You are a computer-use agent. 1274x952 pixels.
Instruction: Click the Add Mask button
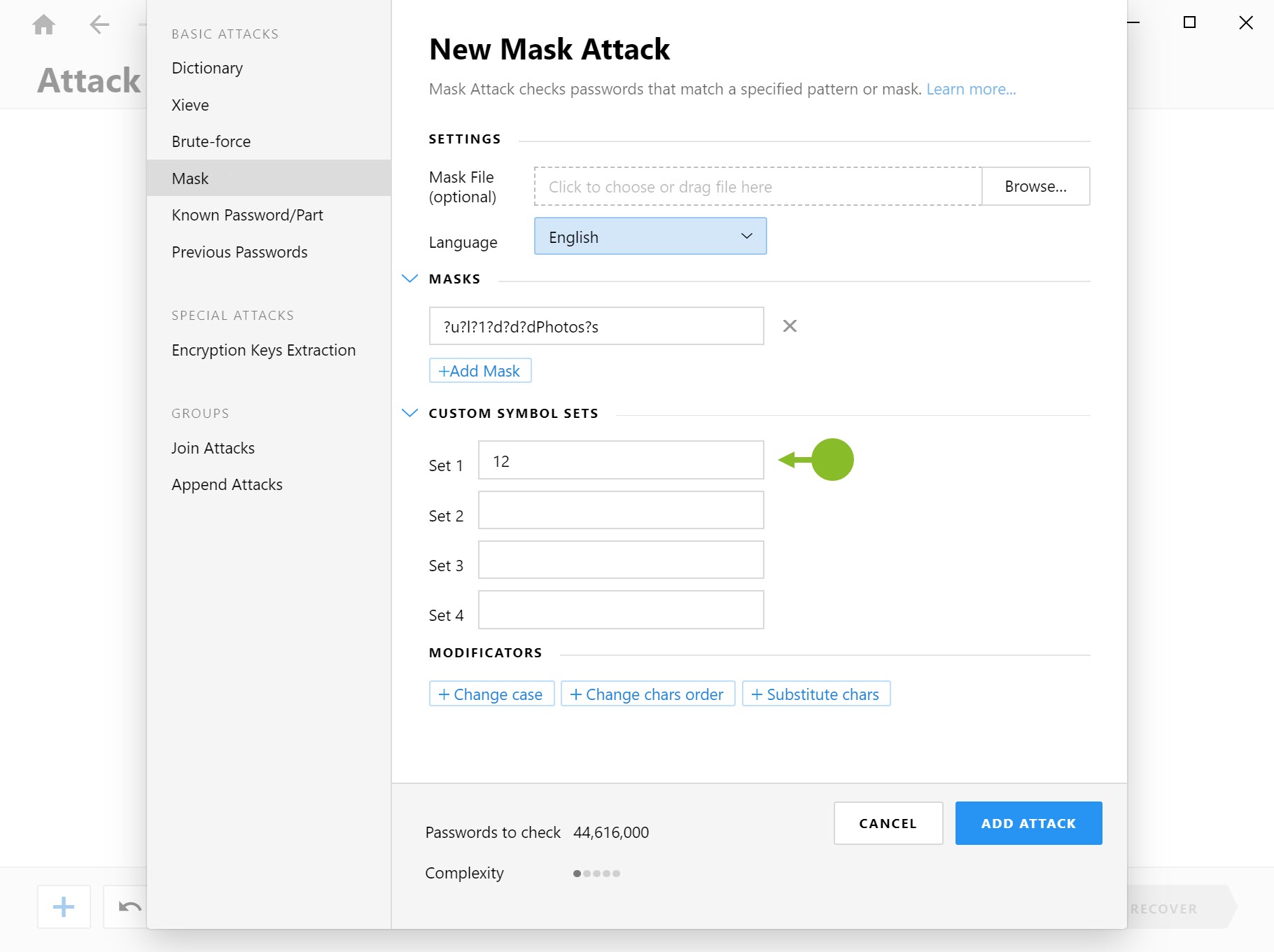[479, 370]
